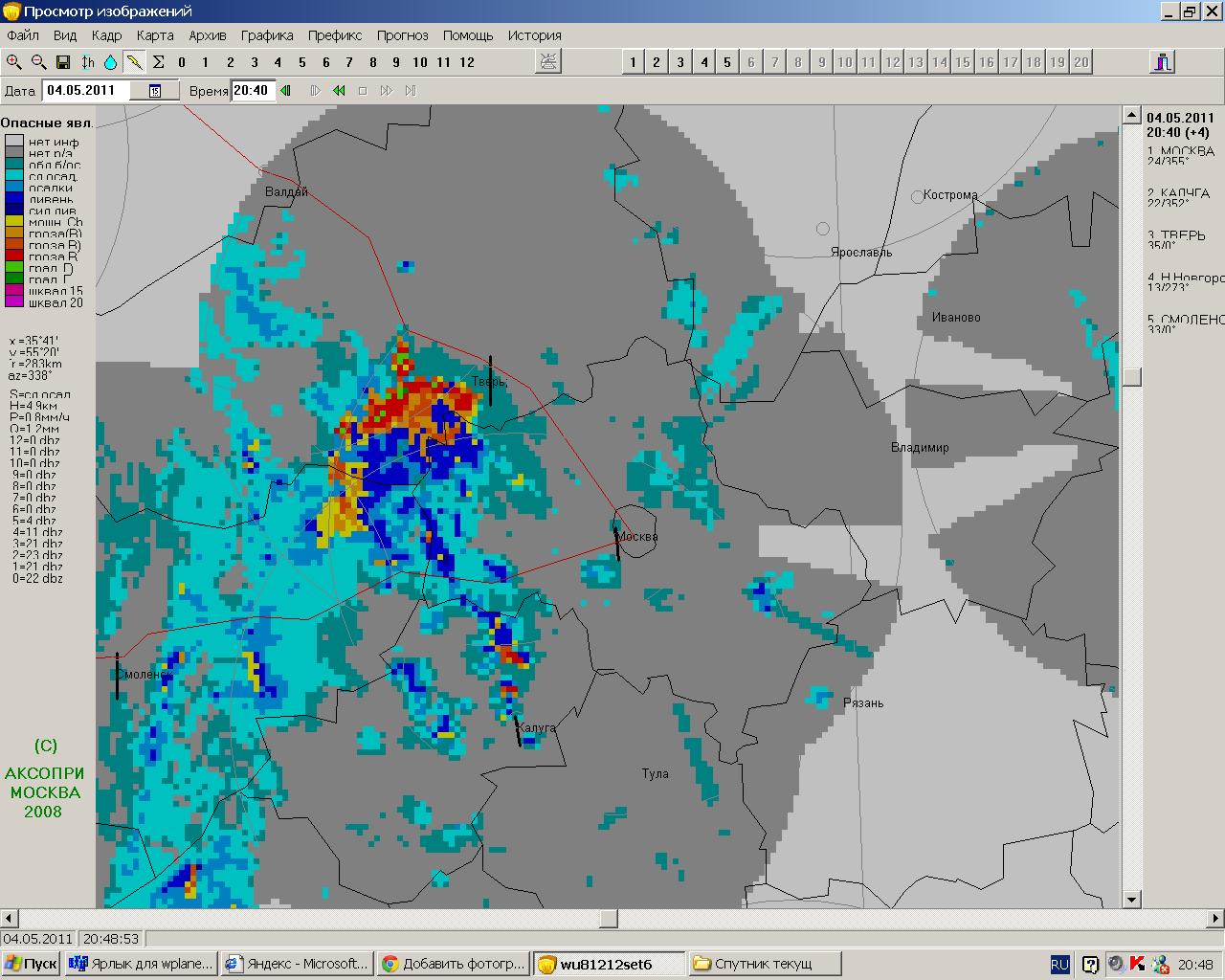Click the Время time input field
1225x980 pixels.
(251, 91)
